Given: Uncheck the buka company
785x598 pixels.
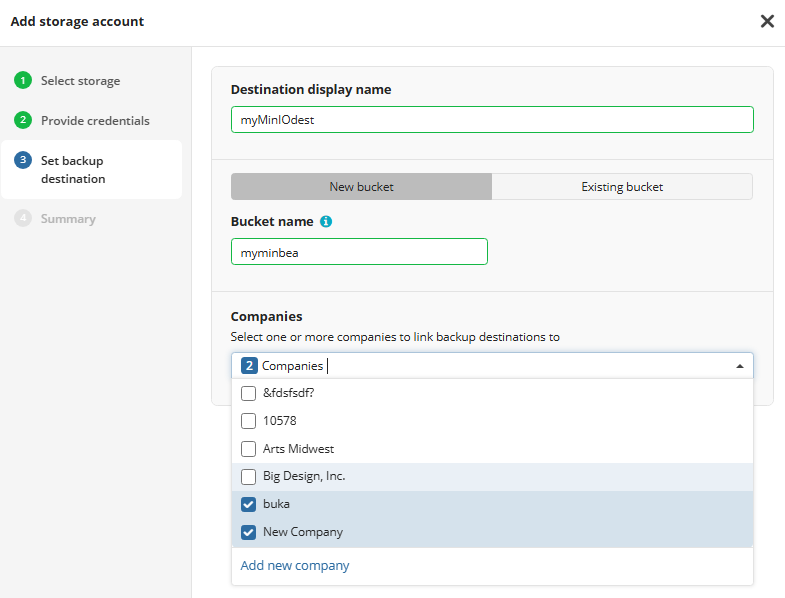Looking at the screenshot, I should point(249,504).
